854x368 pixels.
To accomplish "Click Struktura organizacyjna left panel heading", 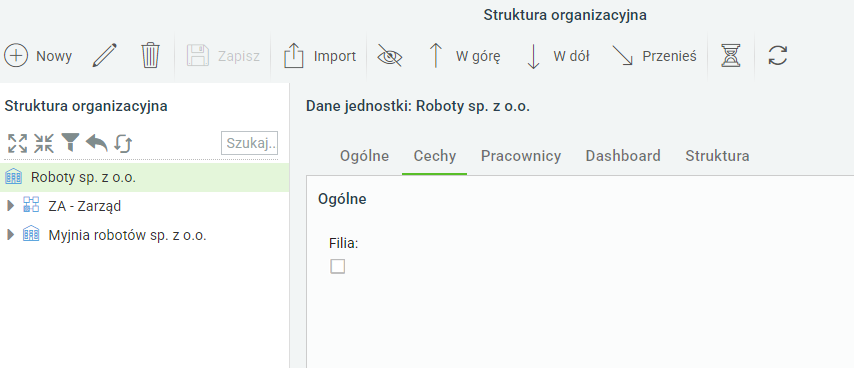I will [86, 106].
